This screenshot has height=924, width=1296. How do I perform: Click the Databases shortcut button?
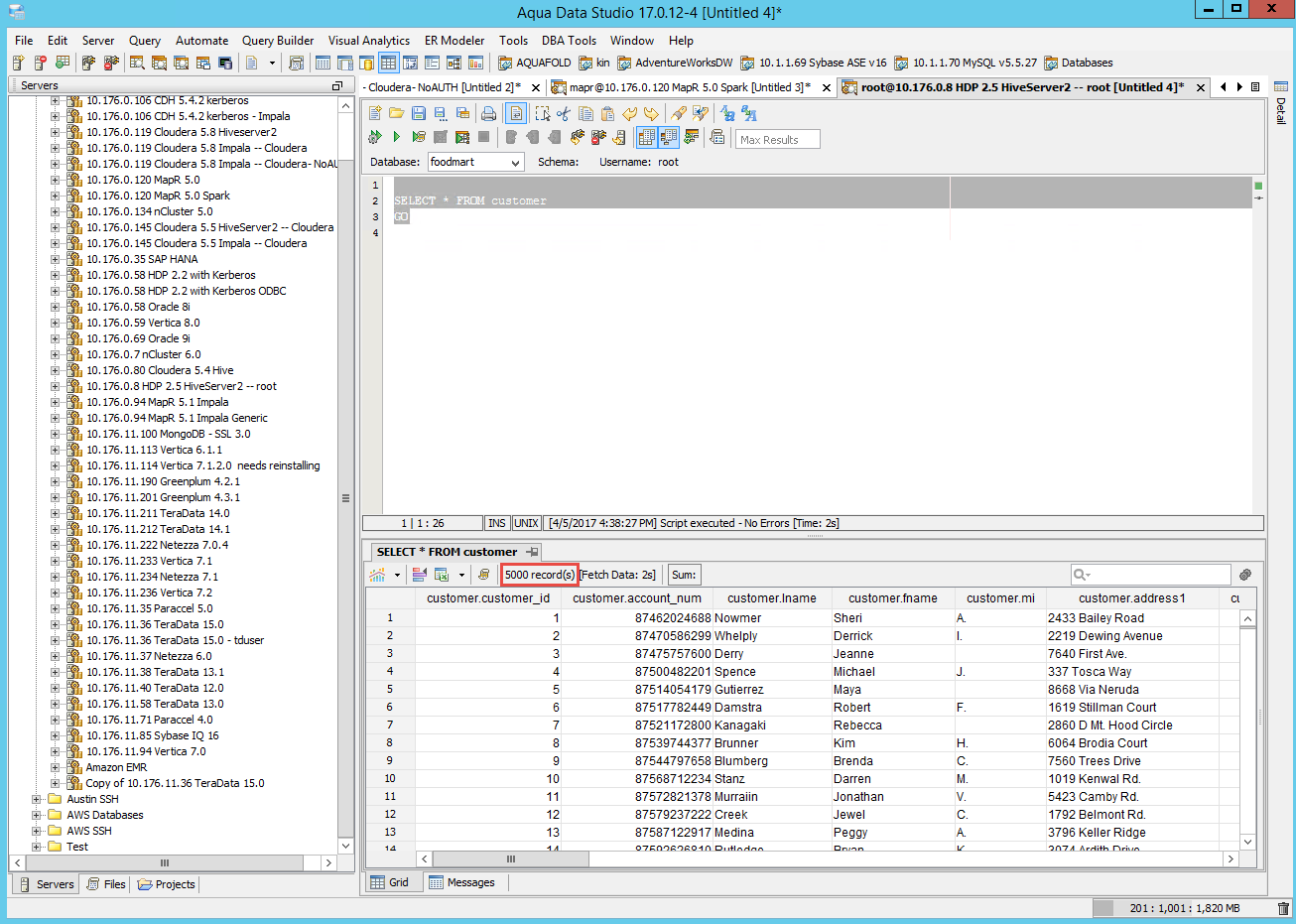coord(1079,63)
